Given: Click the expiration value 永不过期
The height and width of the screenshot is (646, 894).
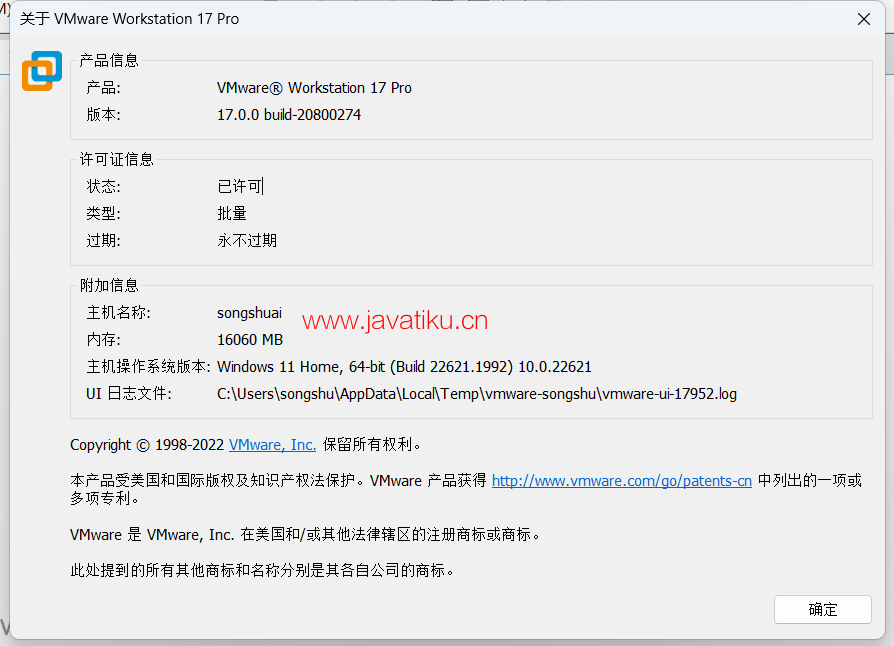Looking at the screenshot, I should (x=247, y=241).
